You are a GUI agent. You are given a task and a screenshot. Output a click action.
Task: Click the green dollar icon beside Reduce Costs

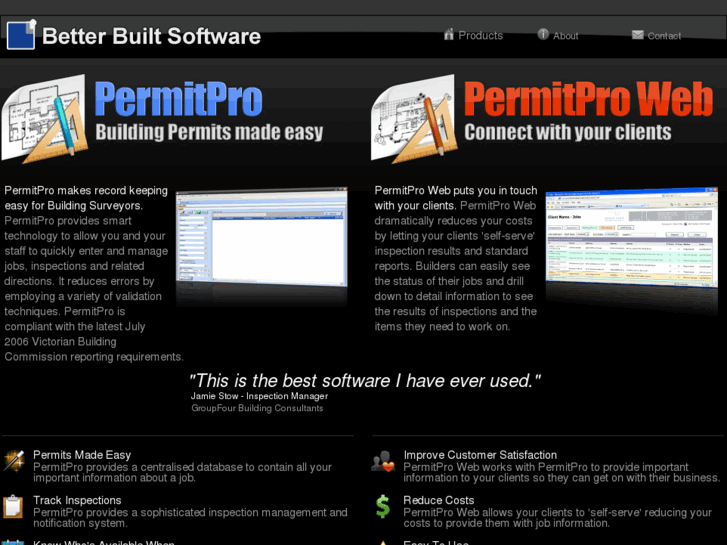click(x=383, y=507)
